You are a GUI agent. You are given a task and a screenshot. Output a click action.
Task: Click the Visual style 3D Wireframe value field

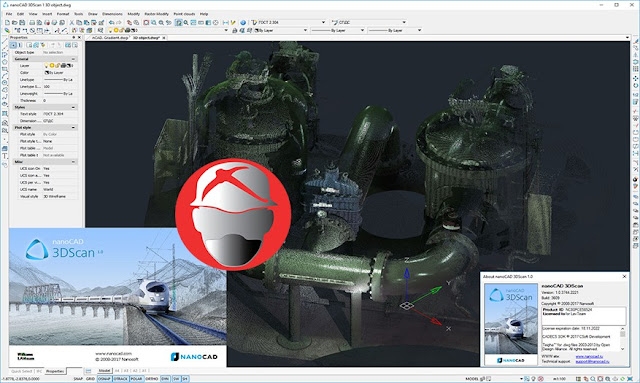[x=60, y=196]
